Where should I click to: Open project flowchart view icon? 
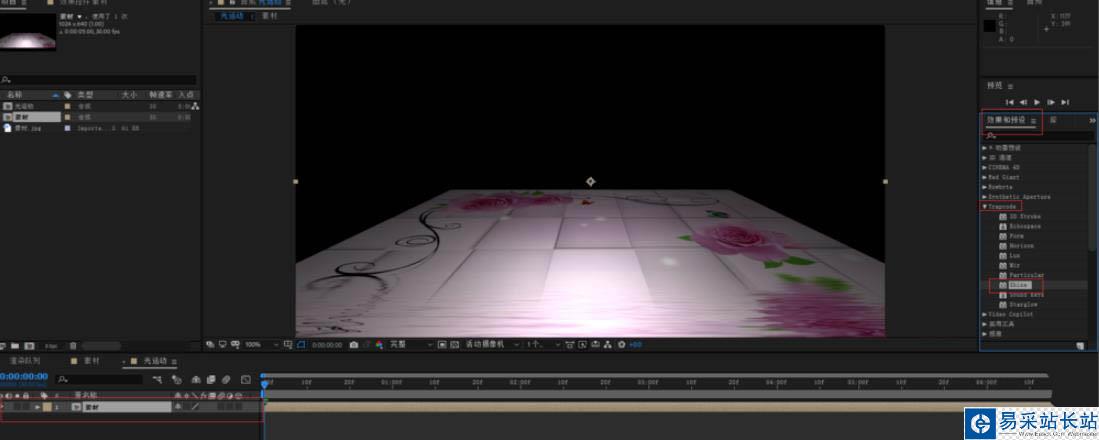click(x=195, y=106)
